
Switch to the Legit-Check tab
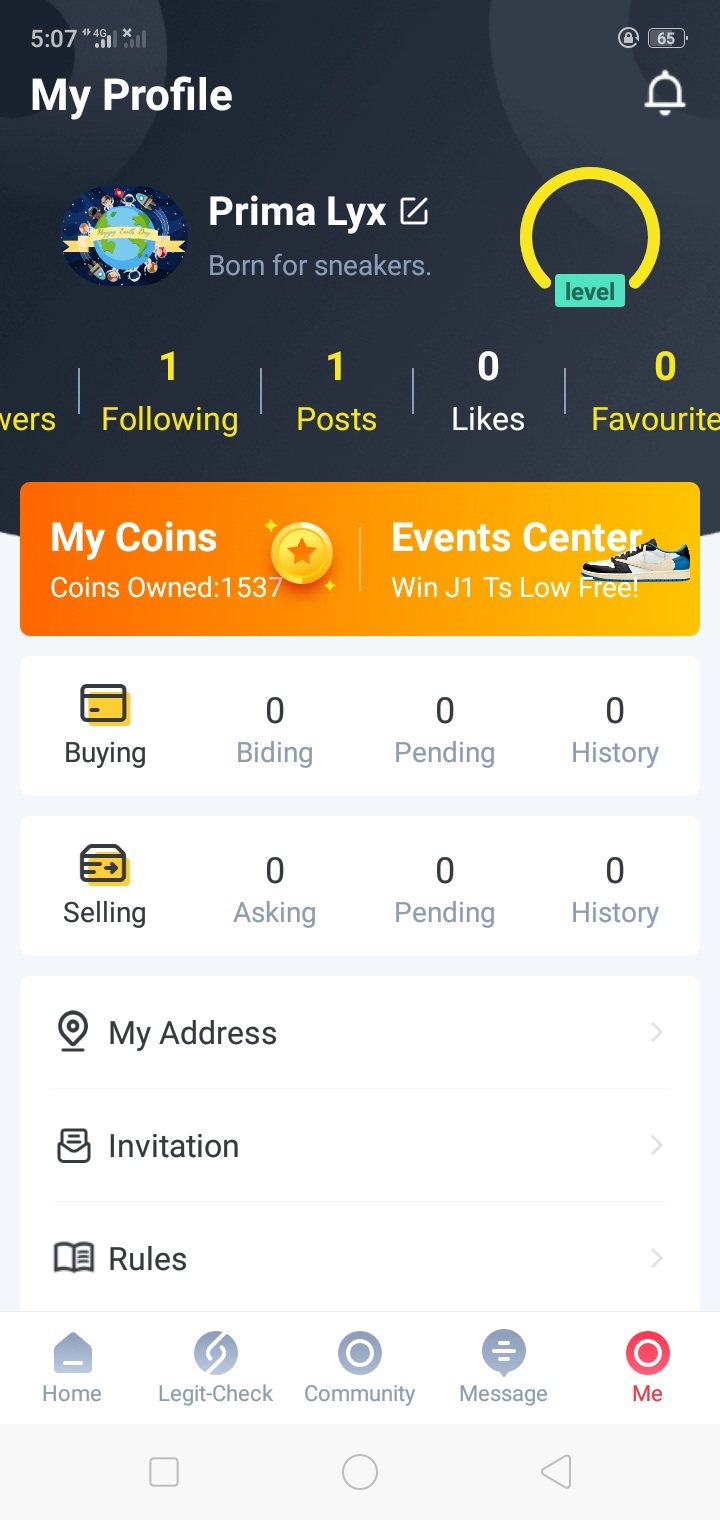[x=215, y=1367]
